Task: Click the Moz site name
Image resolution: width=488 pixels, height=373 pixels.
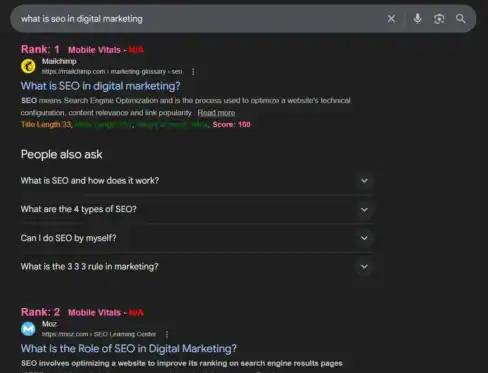Action: [x=49, y=324]
